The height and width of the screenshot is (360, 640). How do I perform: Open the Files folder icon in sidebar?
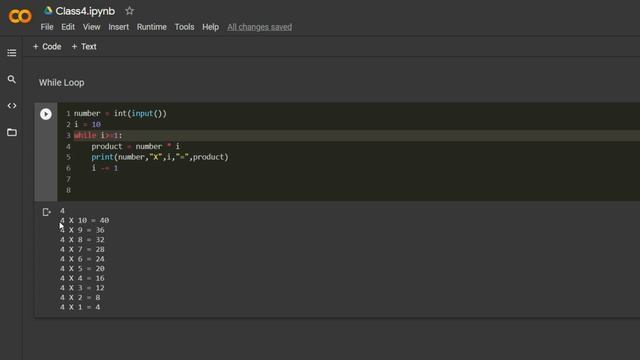coord(11,132)
